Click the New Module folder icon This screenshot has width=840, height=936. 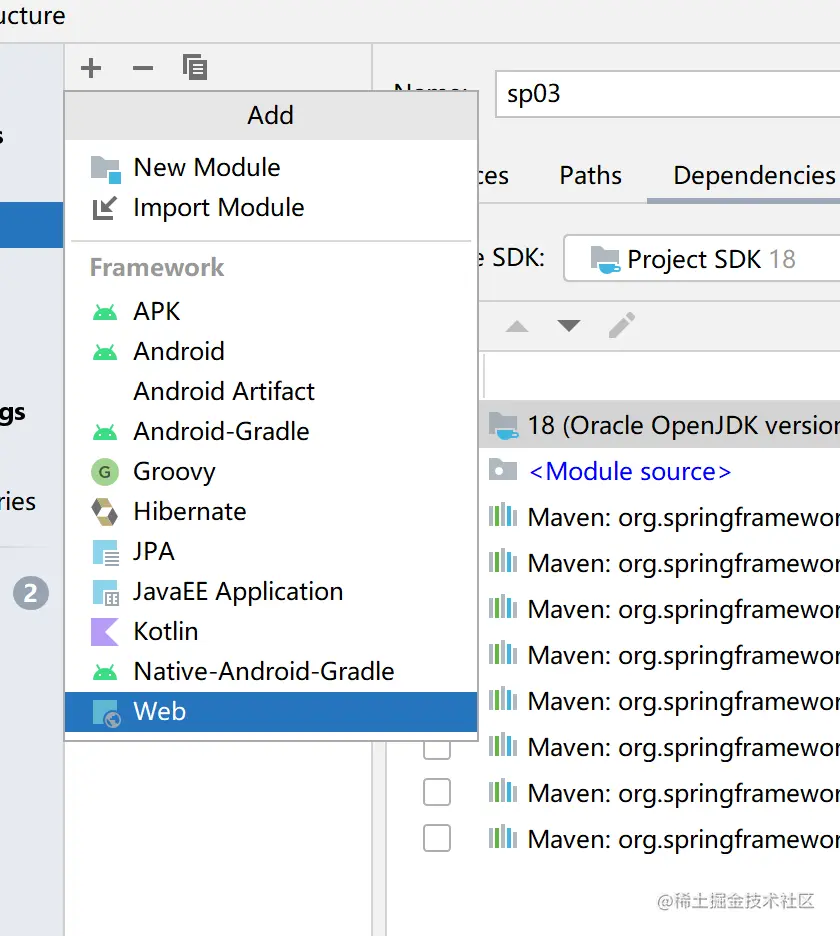[106, 170]
